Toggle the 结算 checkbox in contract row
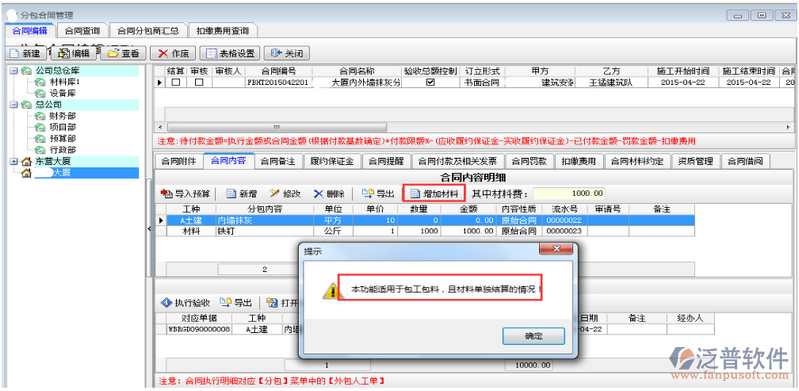The height and width of the screenshot is (391, 799). (176, 82)
